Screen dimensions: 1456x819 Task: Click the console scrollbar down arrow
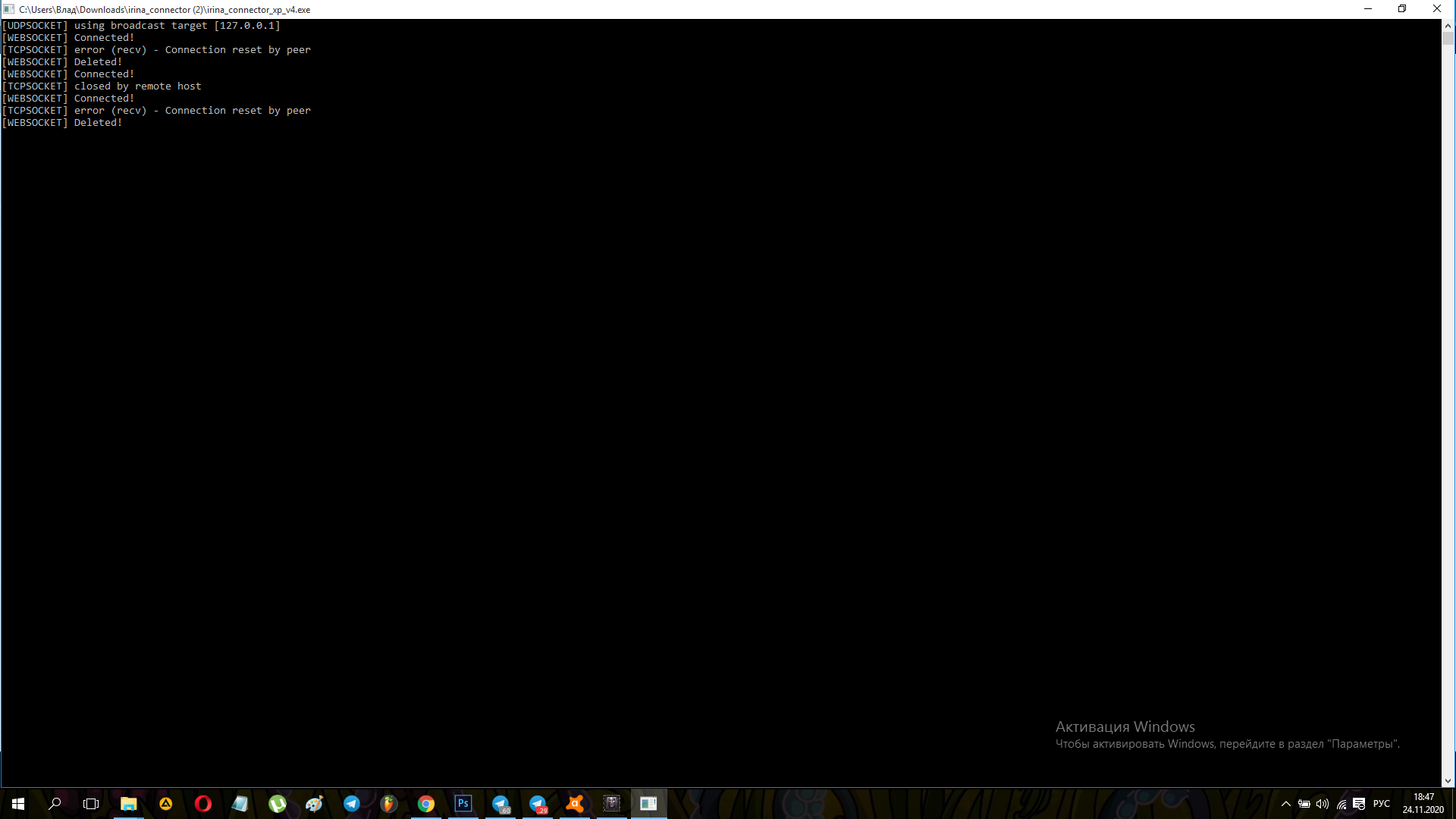pyautogui.click(x=1448, y=781)
